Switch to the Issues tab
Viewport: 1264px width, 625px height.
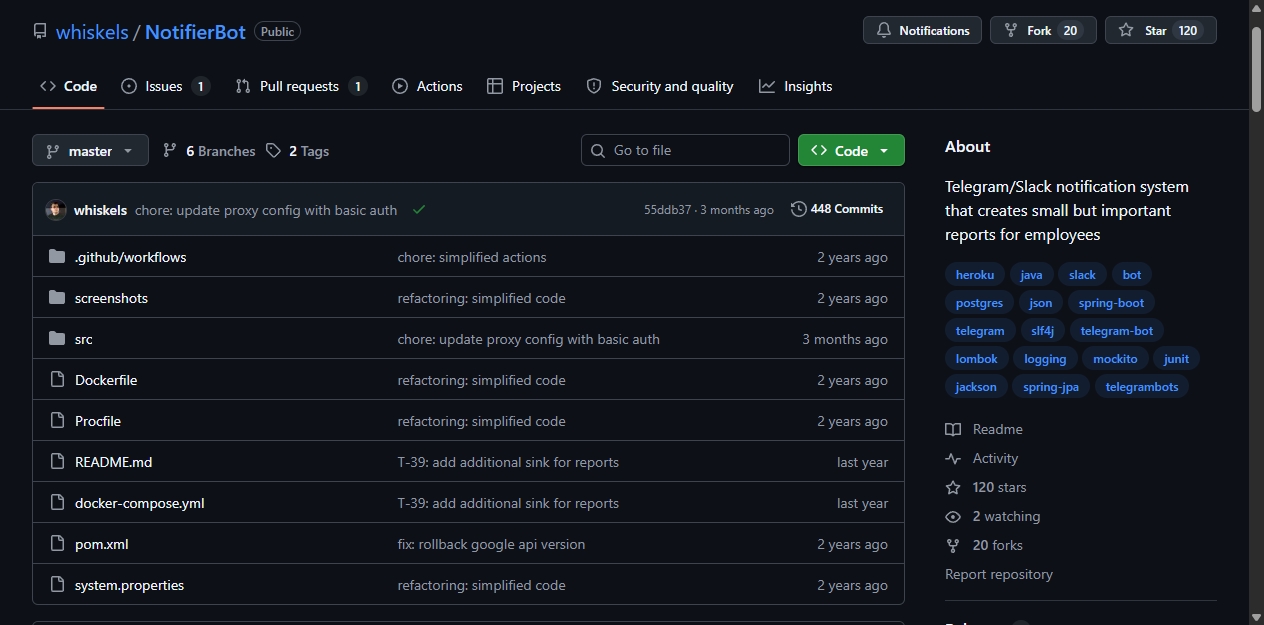pos(165,86)
